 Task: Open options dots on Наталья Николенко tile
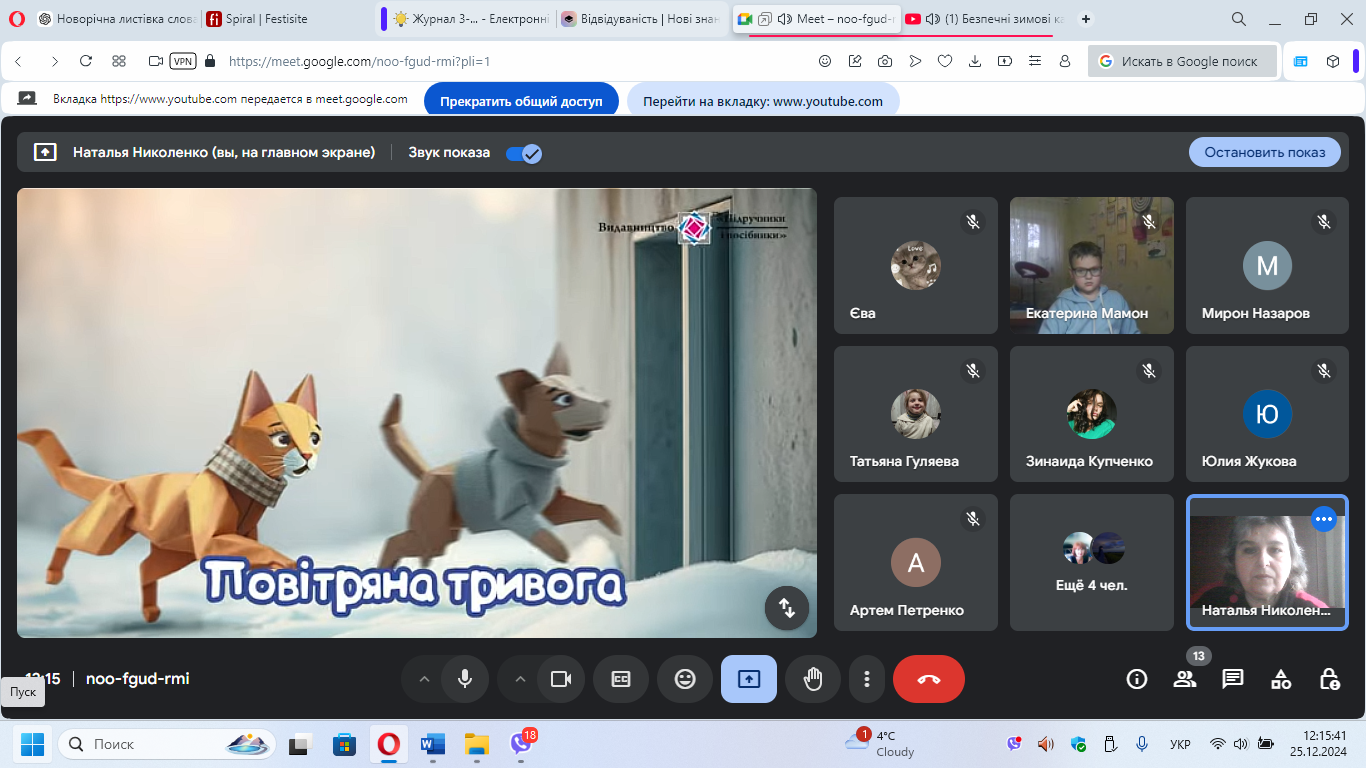[x=1324, y=519]
